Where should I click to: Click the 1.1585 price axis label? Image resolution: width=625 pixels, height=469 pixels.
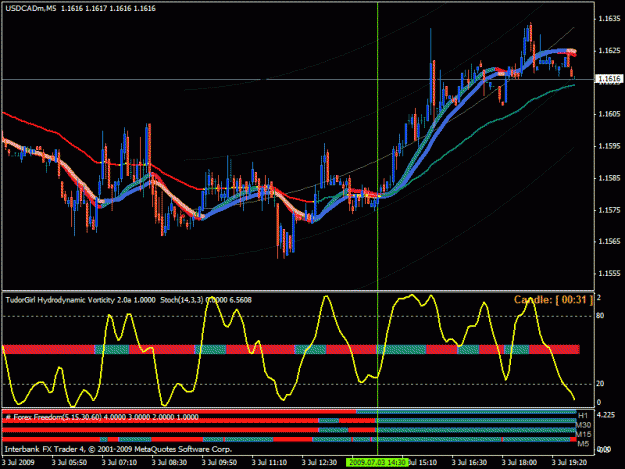coord(609,178)
